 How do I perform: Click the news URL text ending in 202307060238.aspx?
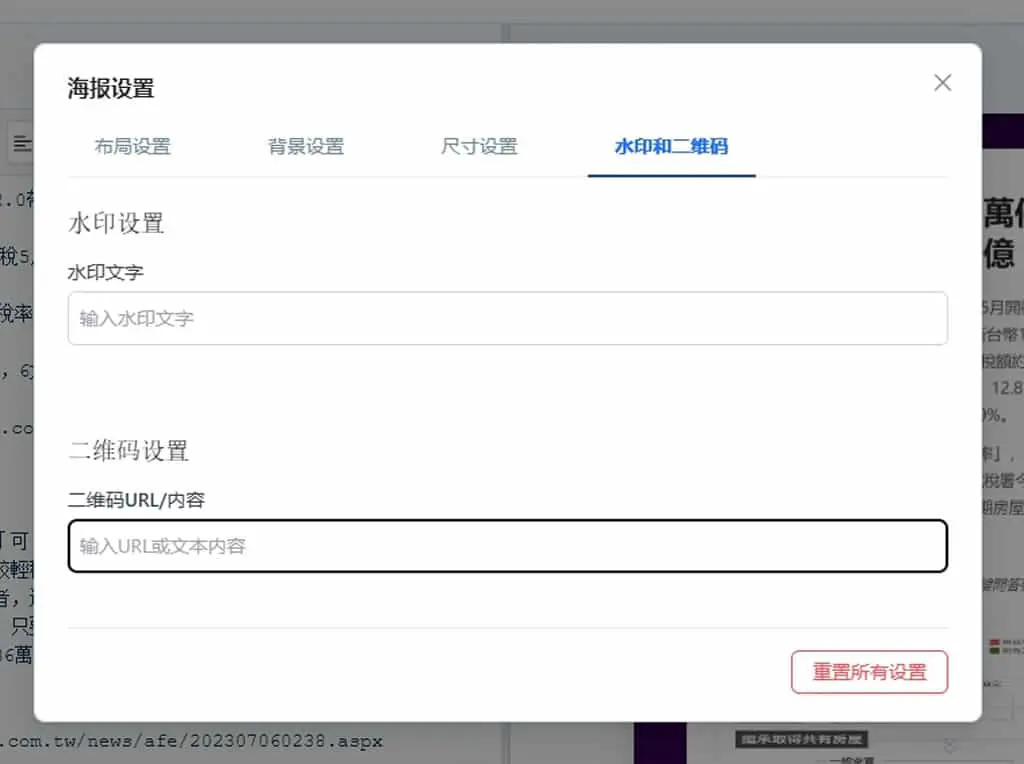click(x=191, y=742)
